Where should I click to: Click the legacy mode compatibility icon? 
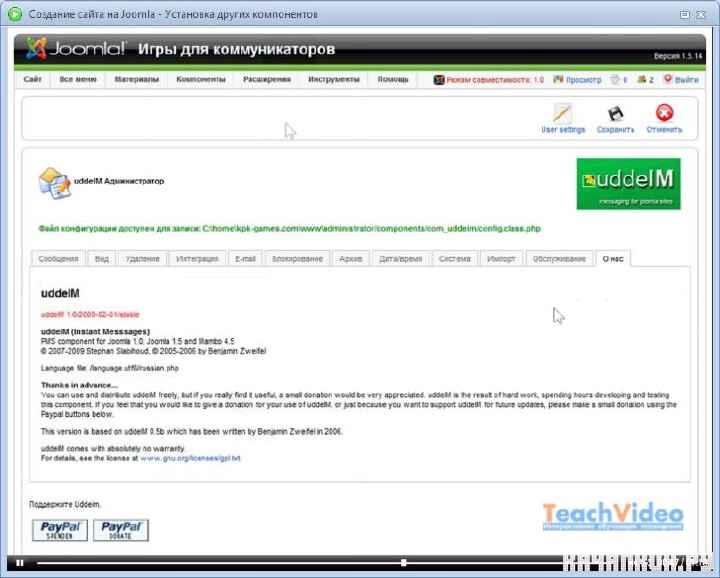[439, 80]
